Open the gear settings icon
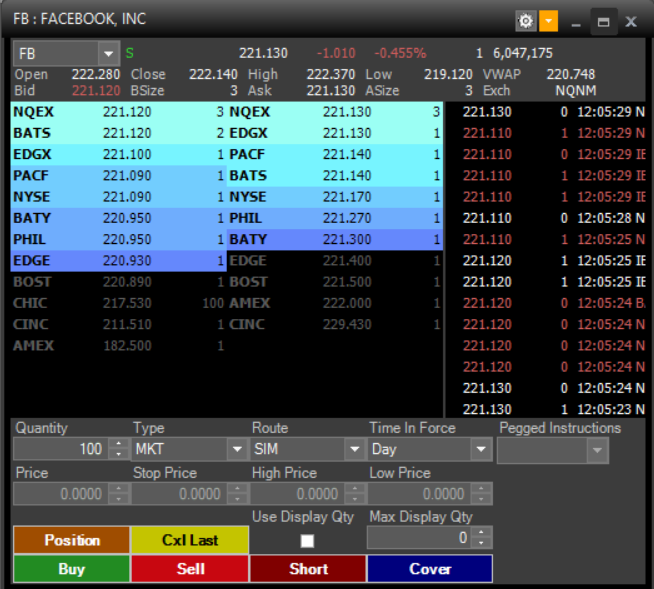The image size is (654, 589). pyautogui.click(x=526, y=21)
